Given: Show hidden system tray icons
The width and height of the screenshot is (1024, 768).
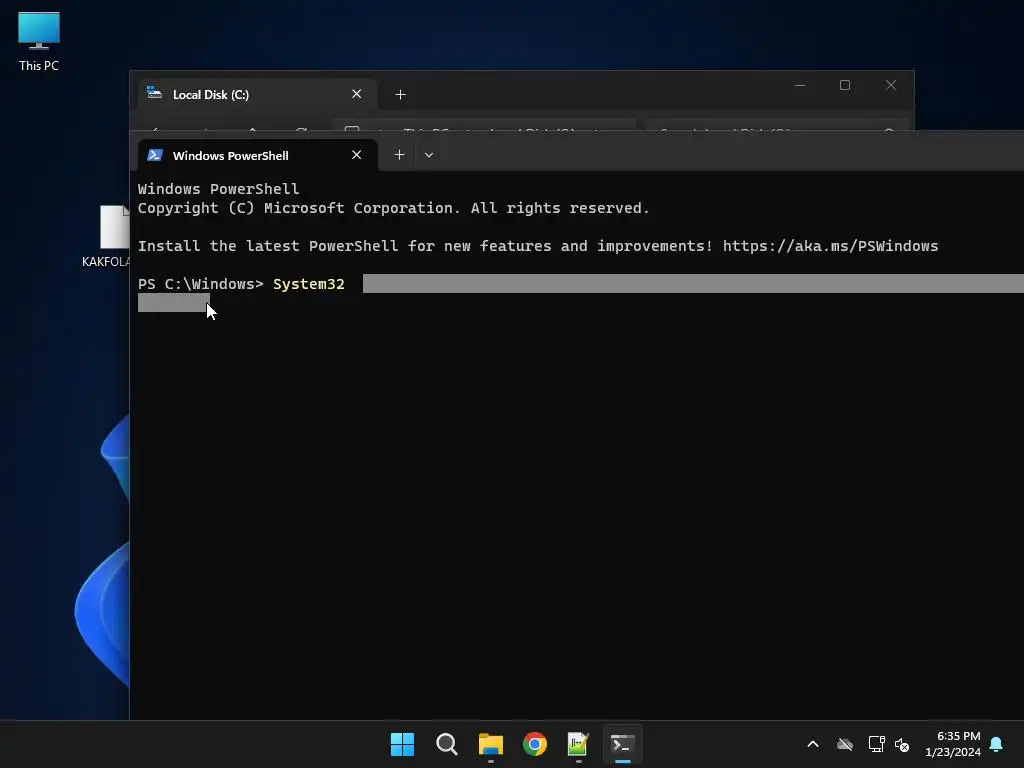Looking at the screenshot, I should pos(813,744).
